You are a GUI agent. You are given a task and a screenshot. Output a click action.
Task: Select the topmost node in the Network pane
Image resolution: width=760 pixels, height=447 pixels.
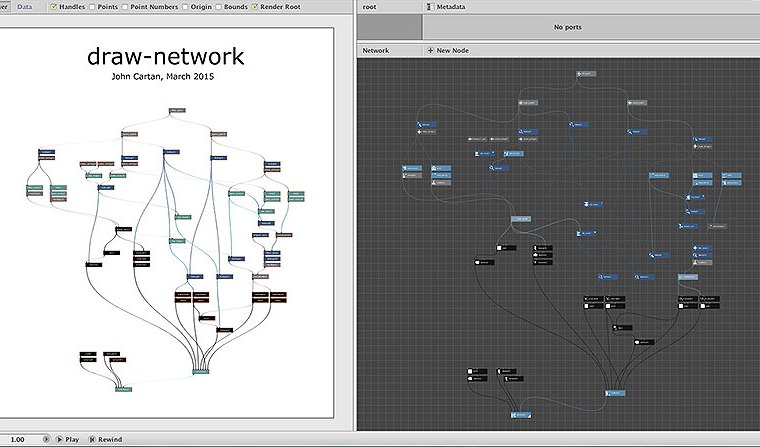tap(586, 75)
